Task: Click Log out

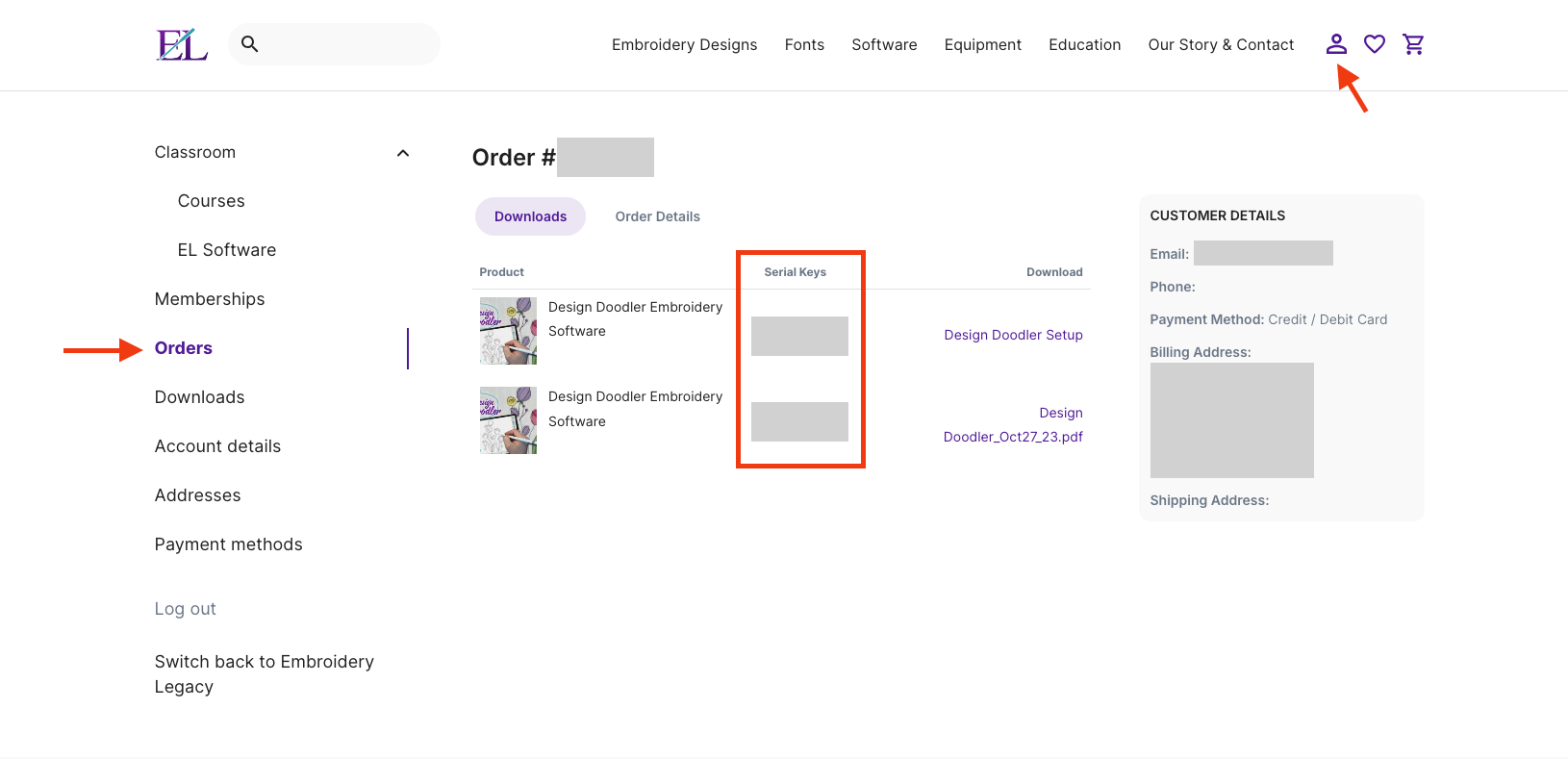Action: click(x=185, y=609)
